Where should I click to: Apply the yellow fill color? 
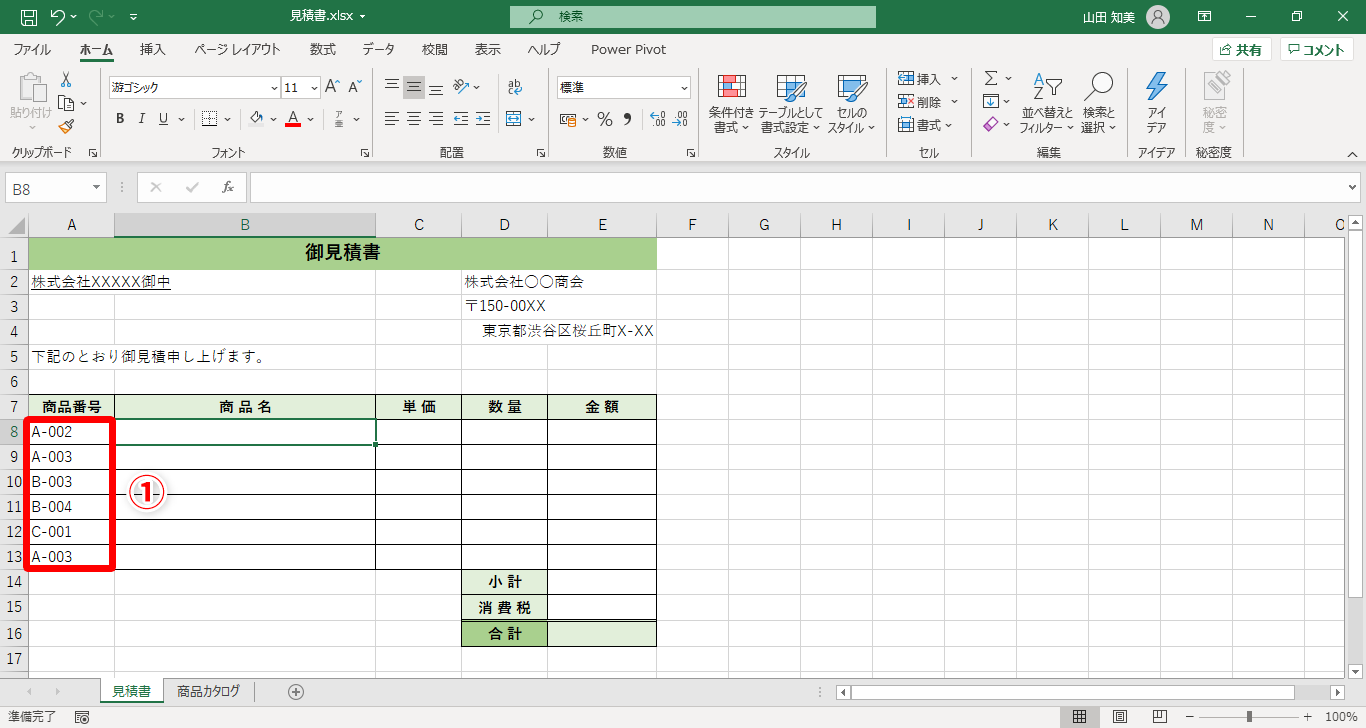[256, 119]
